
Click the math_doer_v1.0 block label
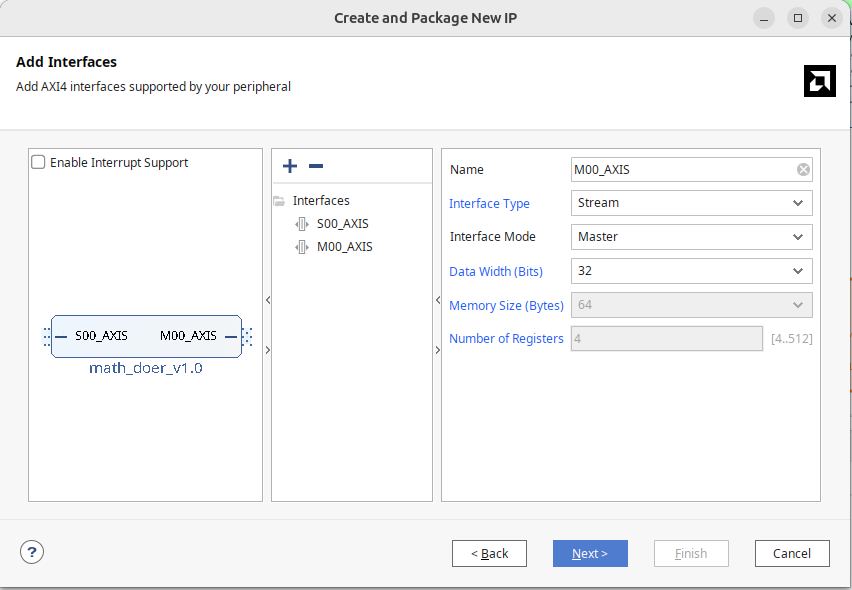146,368
